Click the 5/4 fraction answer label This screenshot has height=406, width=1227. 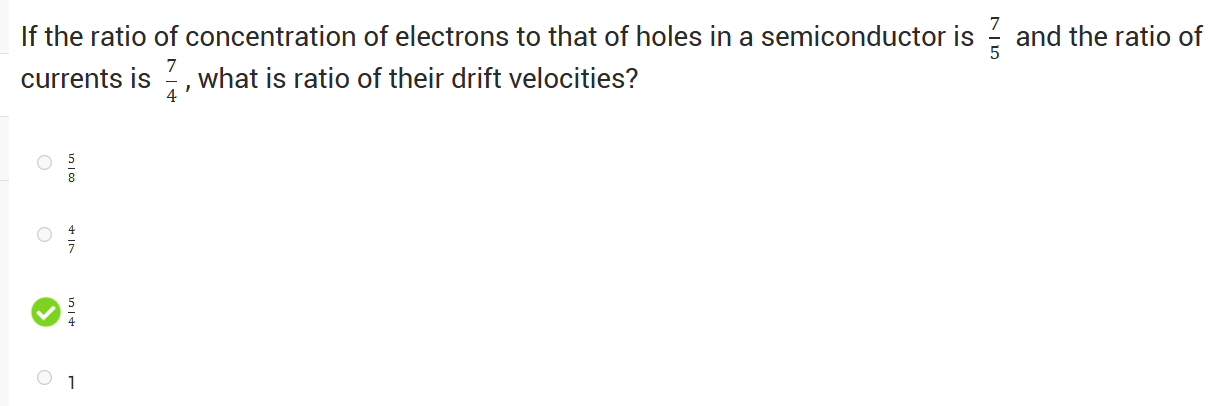point(72,312)
